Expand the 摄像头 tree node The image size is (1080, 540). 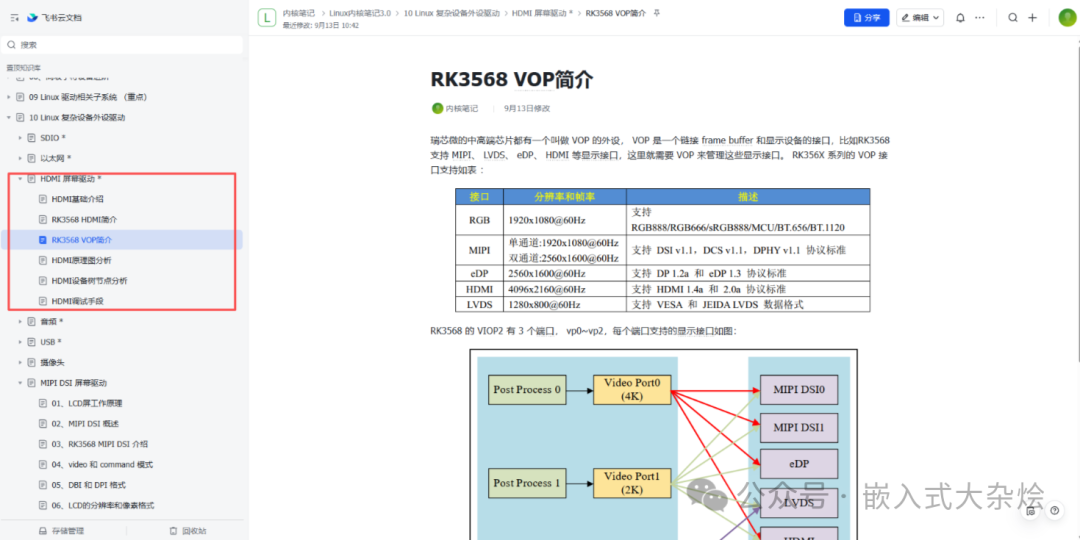(20, 362)
